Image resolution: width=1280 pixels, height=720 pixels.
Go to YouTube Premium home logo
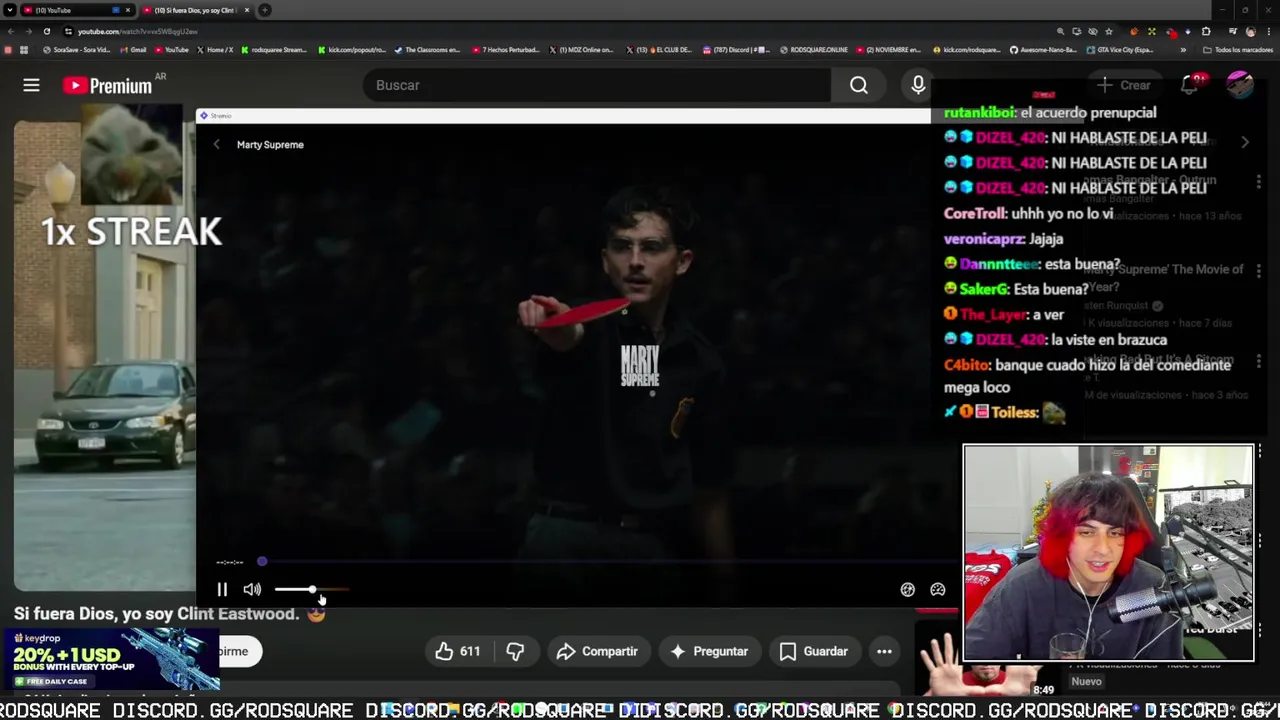click(107, 85)
